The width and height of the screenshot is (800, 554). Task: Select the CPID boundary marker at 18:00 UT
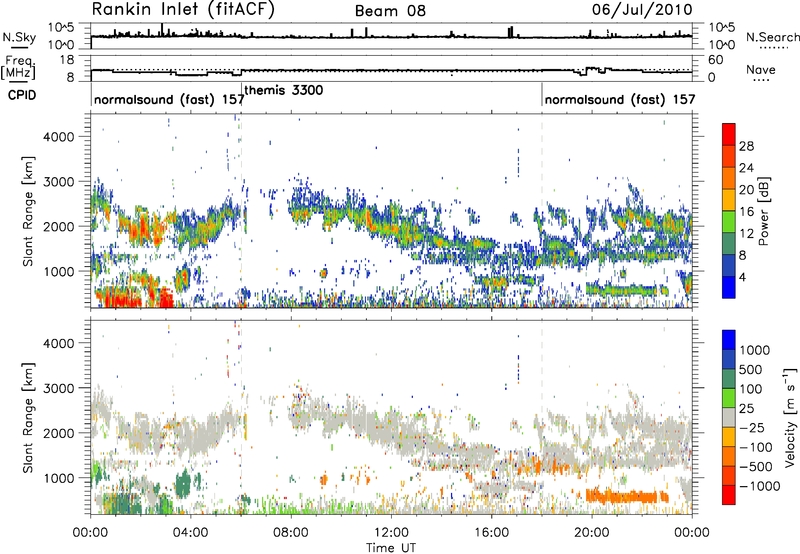pos(542,95)
